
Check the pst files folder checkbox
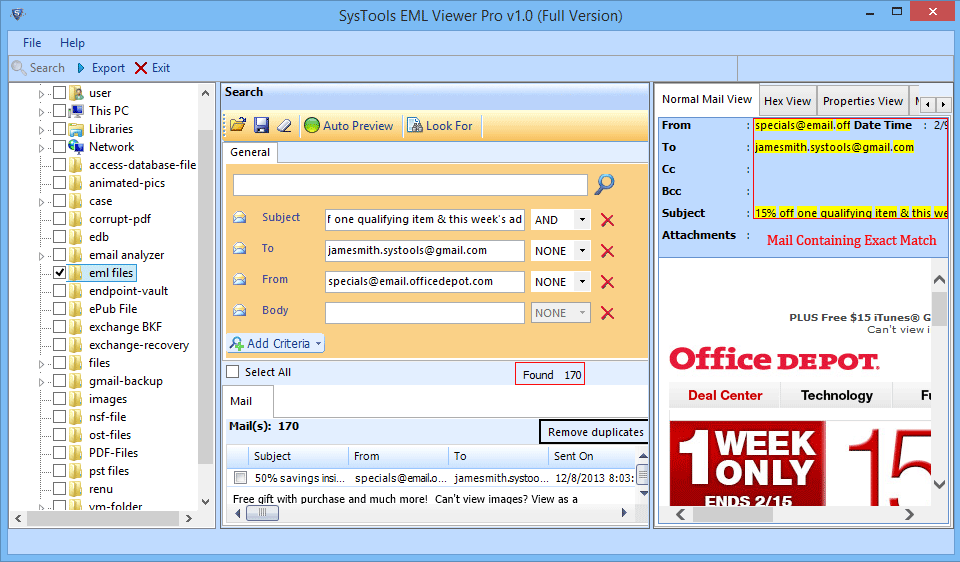59,471
